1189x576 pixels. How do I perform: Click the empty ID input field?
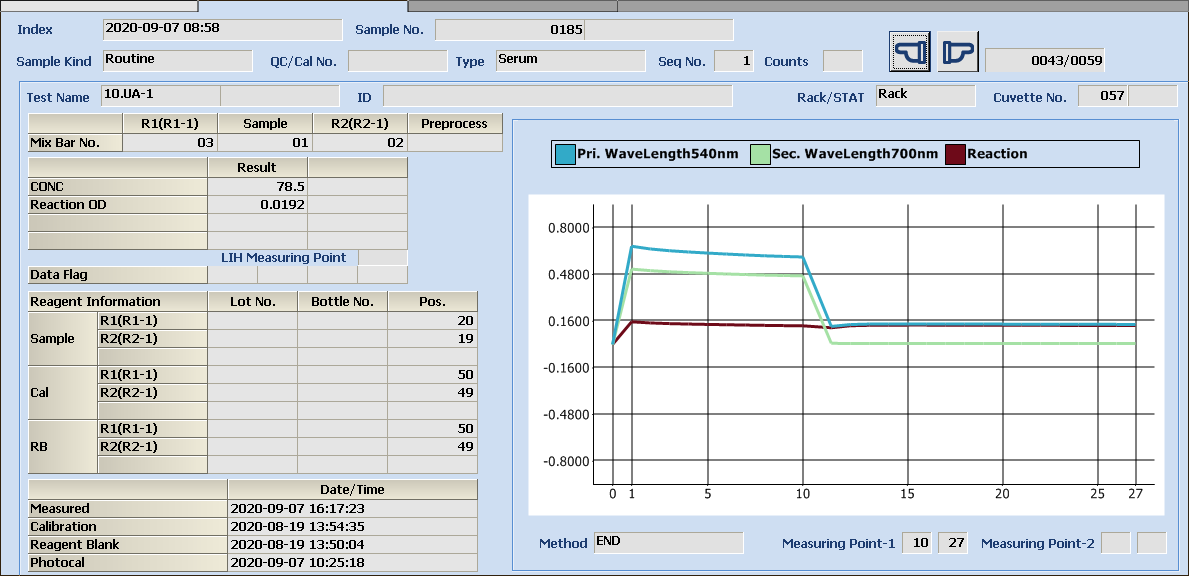coord(557,96)
